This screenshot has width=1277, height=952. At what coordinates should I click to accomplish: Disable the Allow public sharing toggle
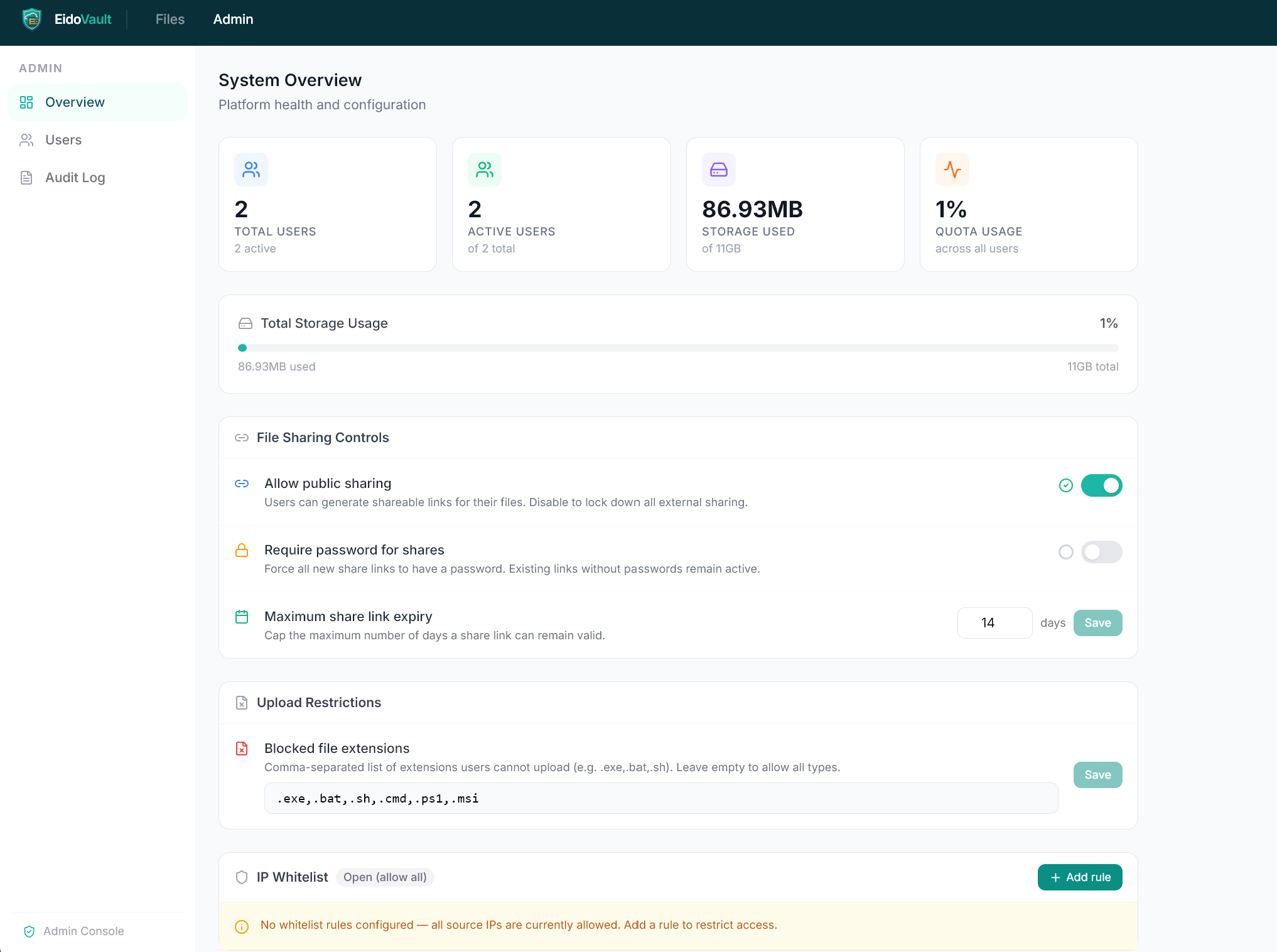tap(1102, 485)
